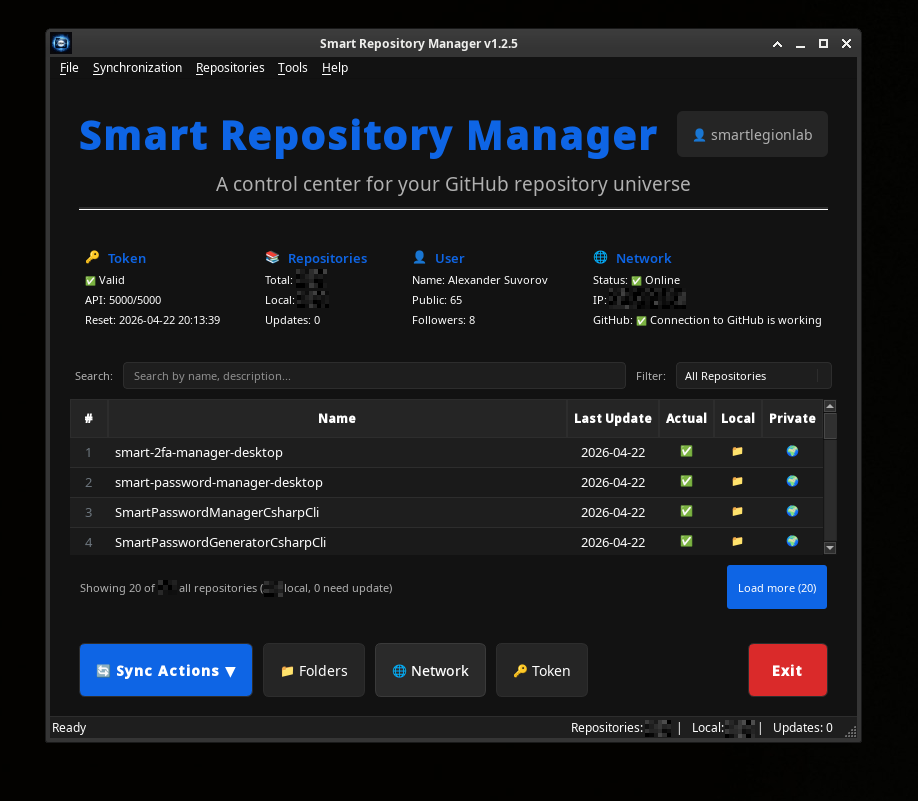Sort by the Last Update column header

(613, 418)
